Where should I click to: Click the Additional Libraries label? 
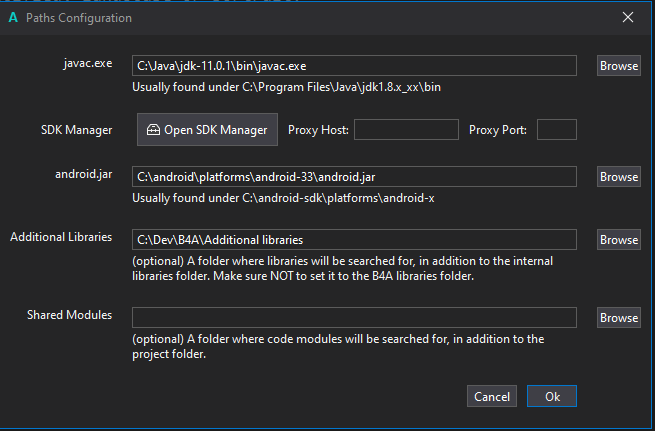[61, 237]
